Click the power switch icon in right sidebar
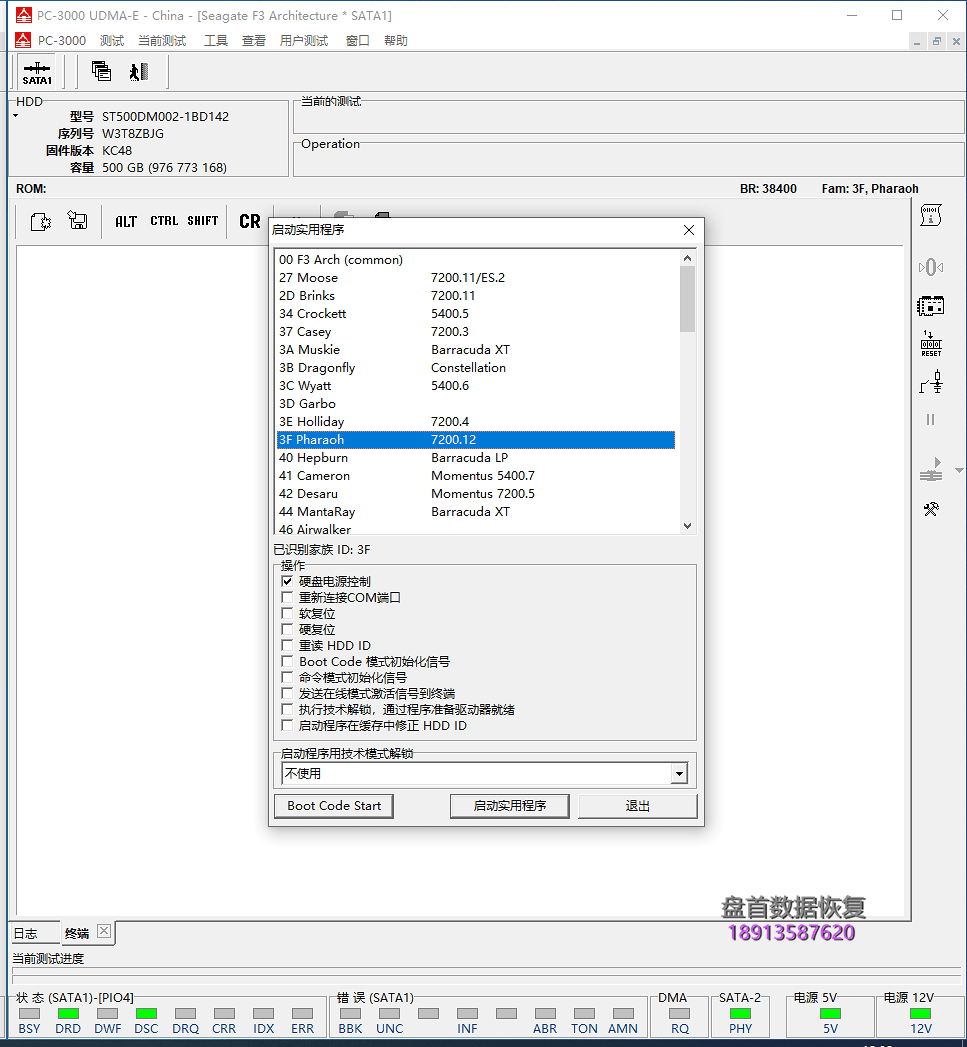This screenshot has width=967, height=1047. [x=931, y=383]
